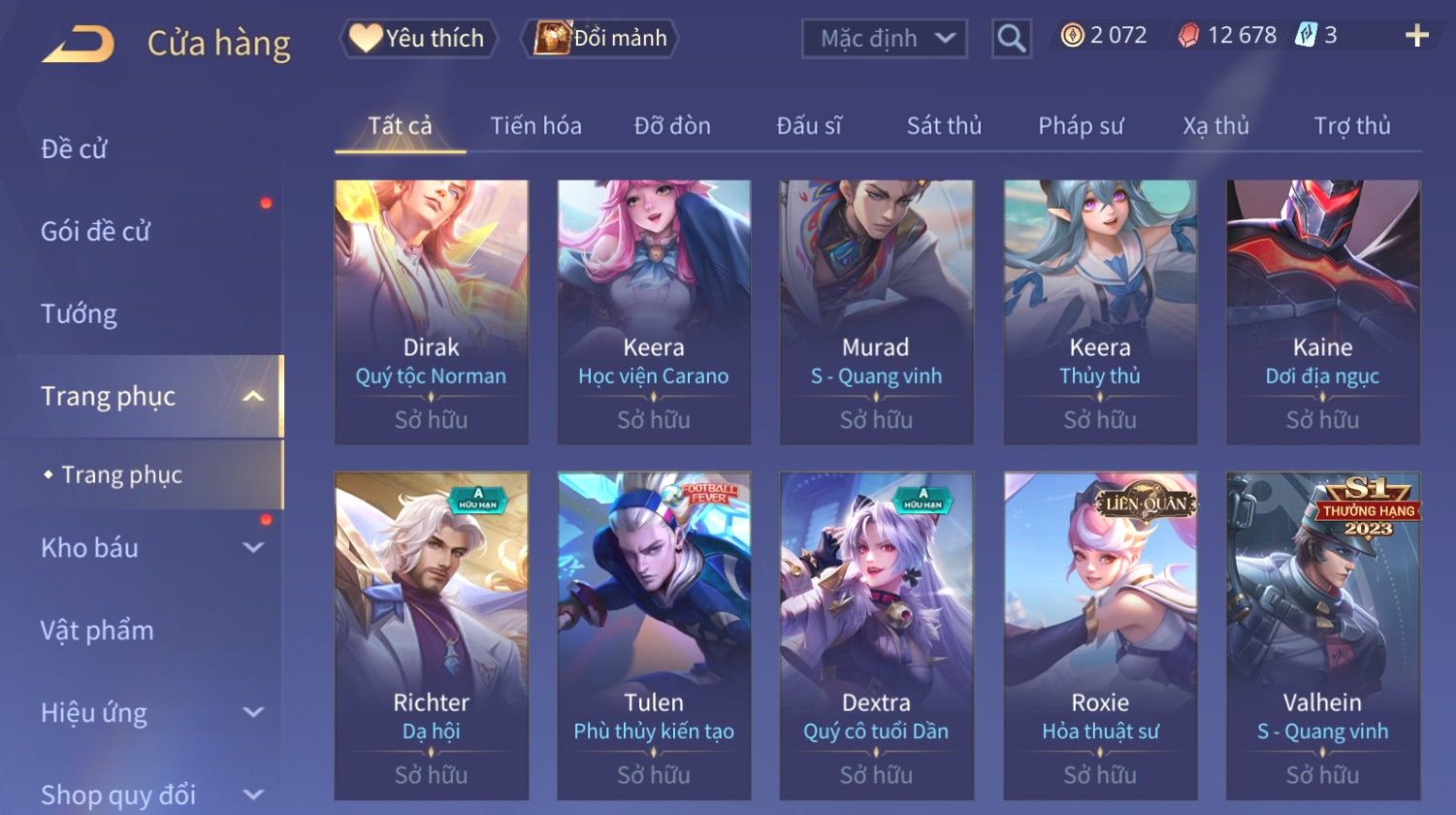Image resolution: width=1456 pixels, height=815 pixels.
Task: Open search with the magnifier icon
Action: (1012, 39)
